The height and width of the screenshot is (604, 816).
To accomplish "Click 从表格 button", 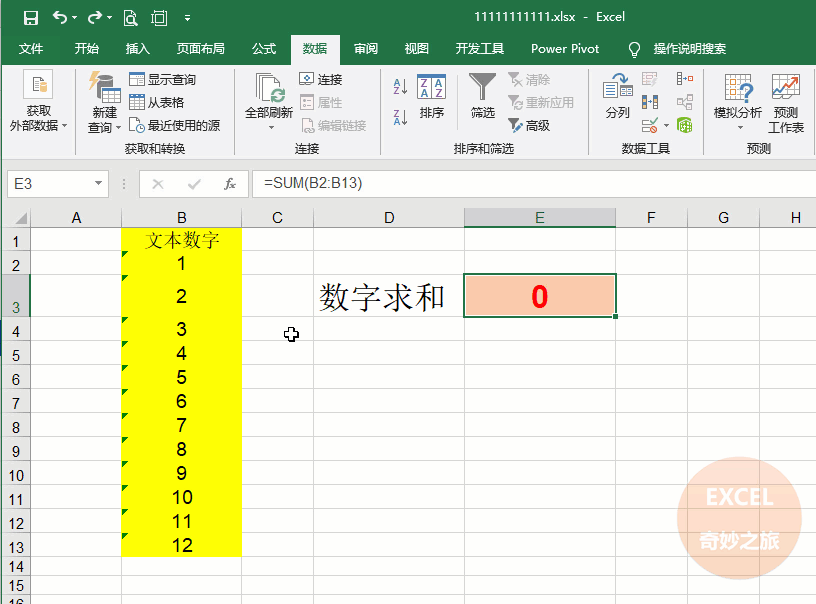I will 157,102.
